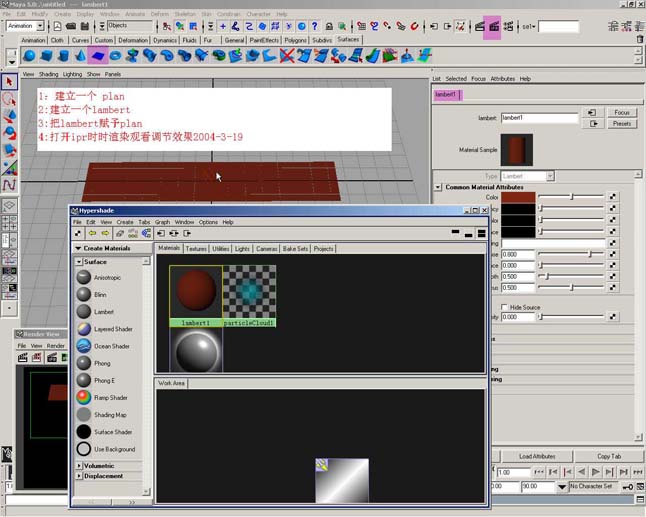Click play forward on timeline controls
The height and width of the screenshot is (517, 646).
click(x=596, y=472)
